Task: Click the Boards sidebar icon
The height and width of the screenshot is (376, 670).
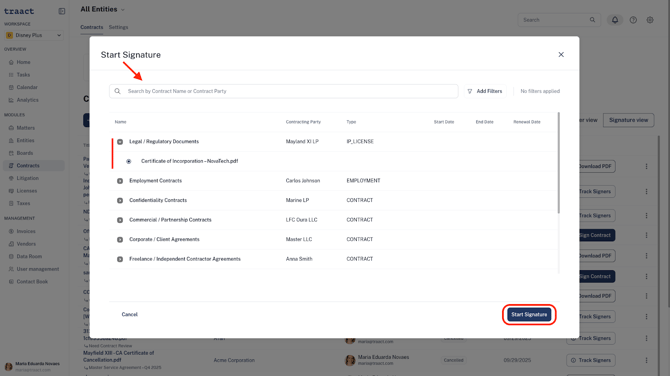Action: point(11,153)
